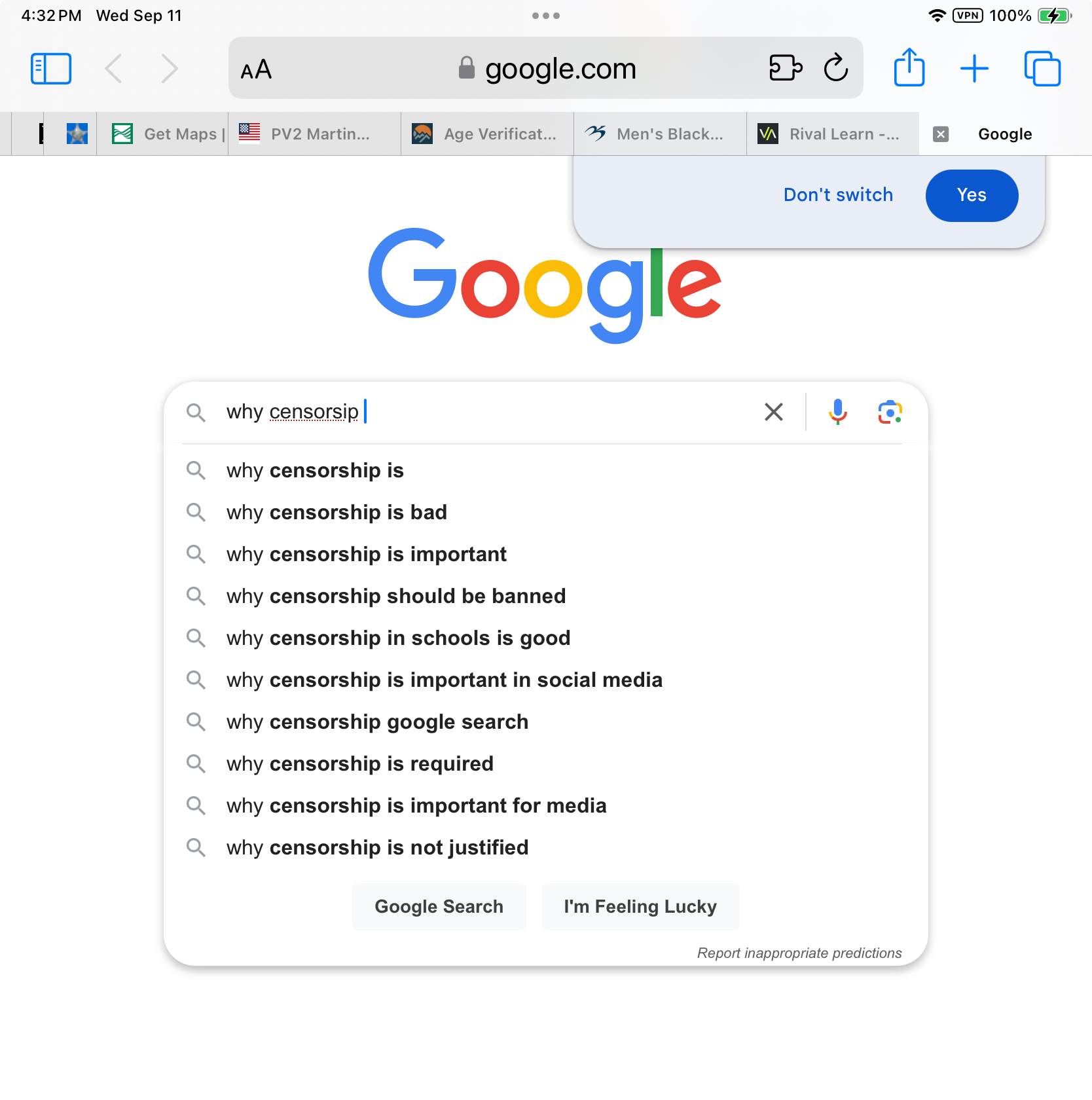Choose Don't switch

[x=838, y=195]
